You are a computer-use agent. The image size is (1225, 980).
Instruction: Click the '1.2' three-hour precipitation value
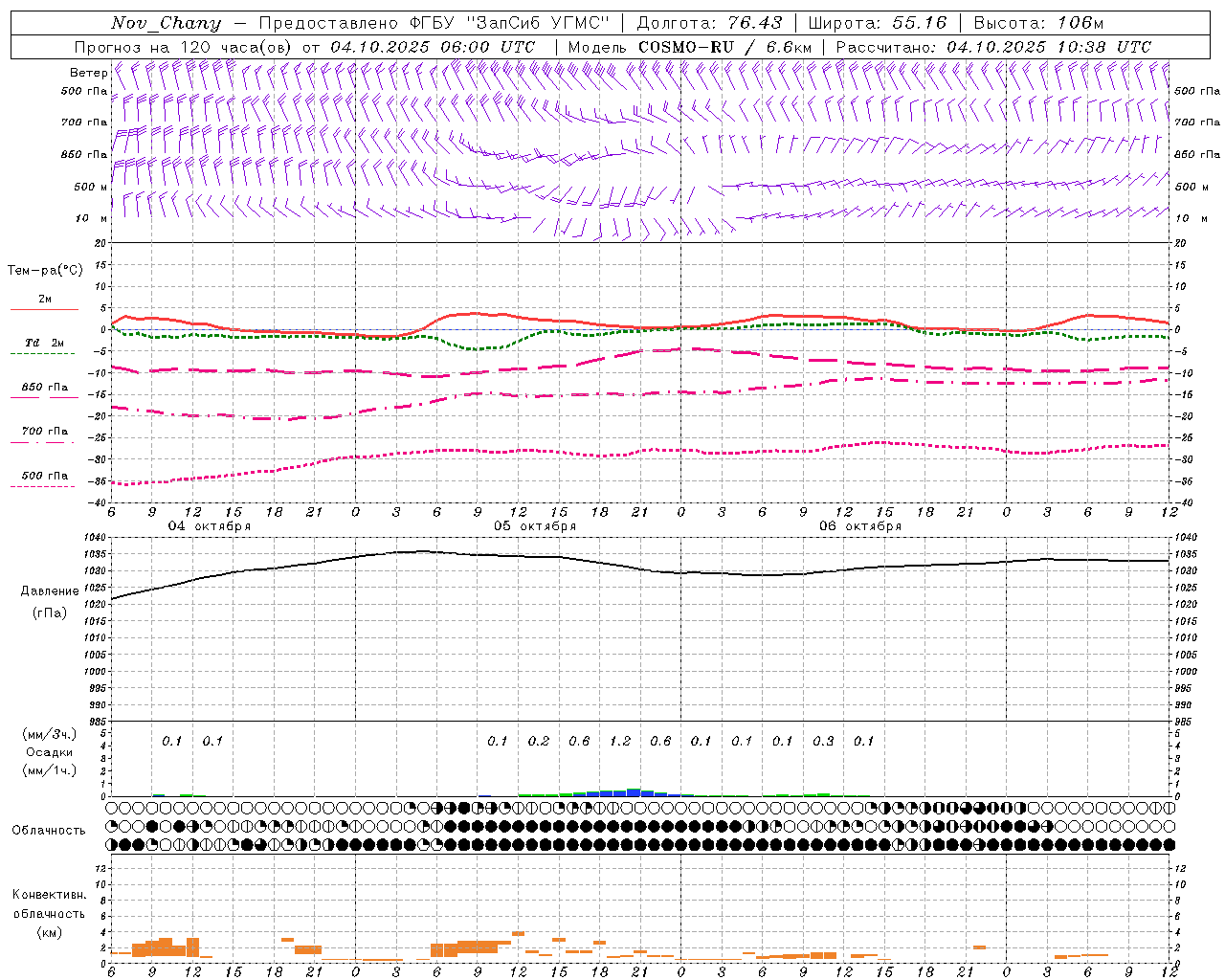[620, 741]
